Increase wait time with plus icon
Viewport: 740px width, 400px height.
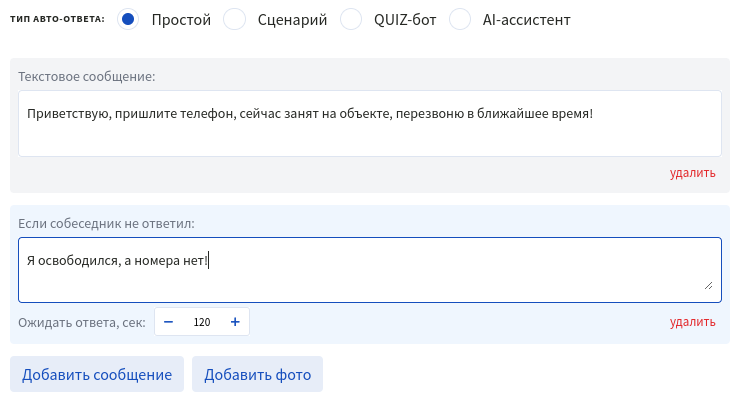pyautogui.click(x=235, y=322)
